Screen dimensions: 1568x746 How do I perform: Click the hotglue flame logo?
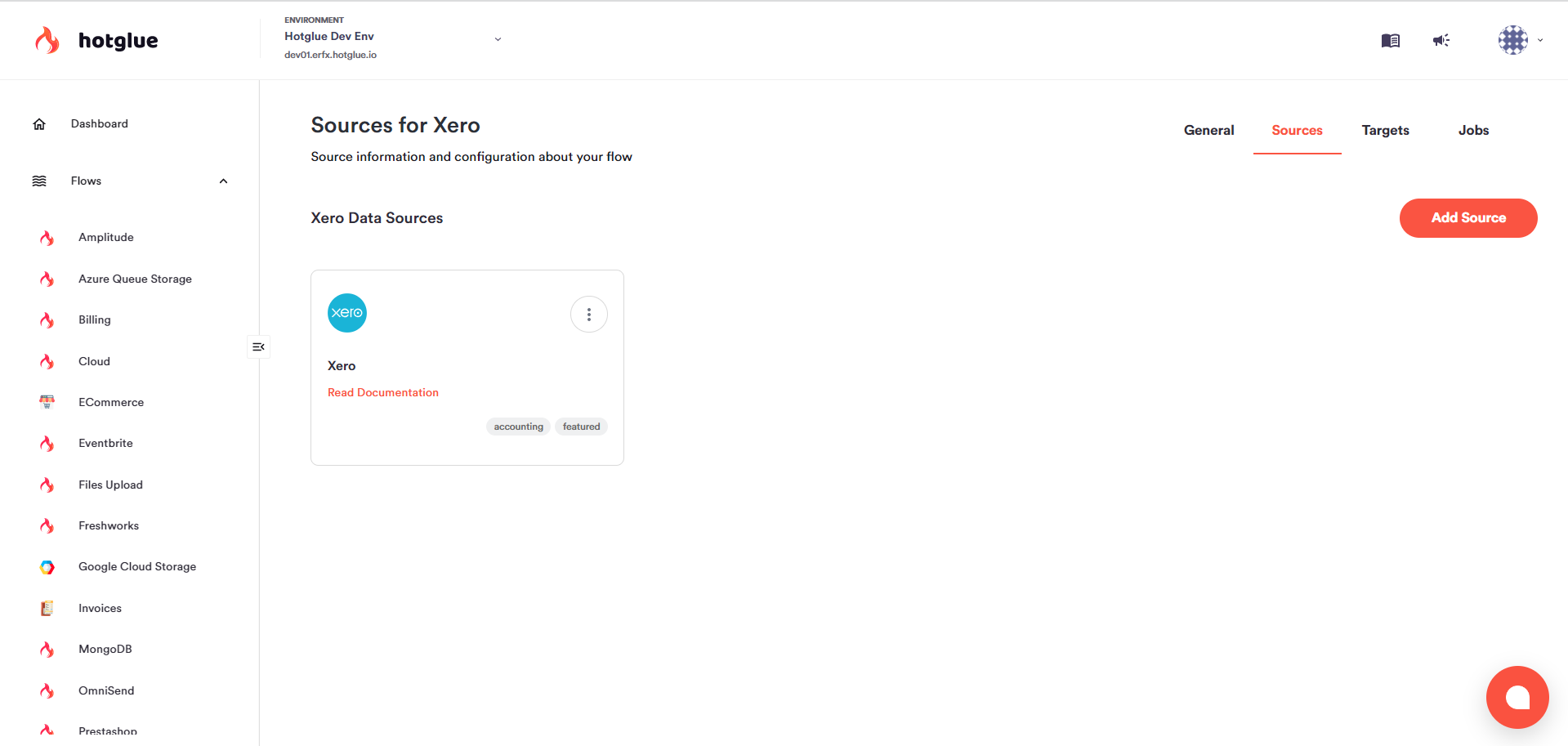(x=47, y=40)
